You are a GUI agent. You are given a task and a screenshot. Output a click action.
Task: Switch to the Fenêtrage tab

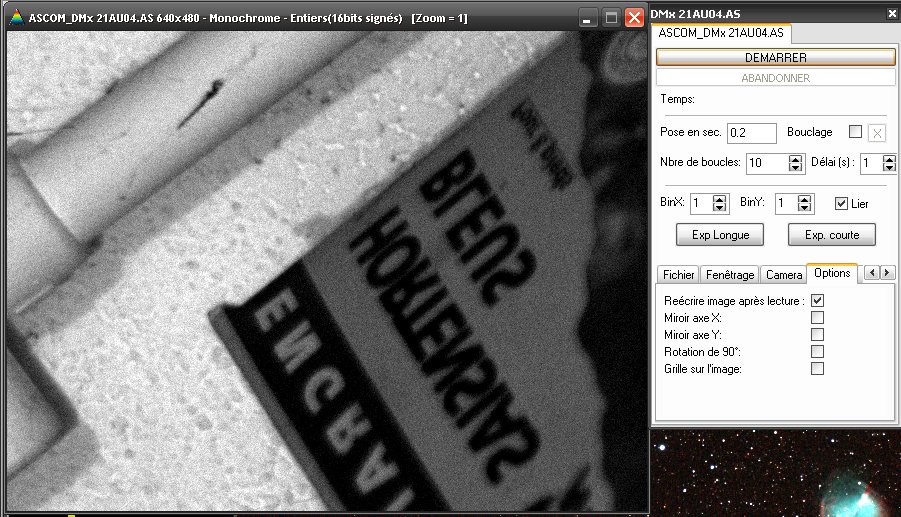[x=729, y=274]
